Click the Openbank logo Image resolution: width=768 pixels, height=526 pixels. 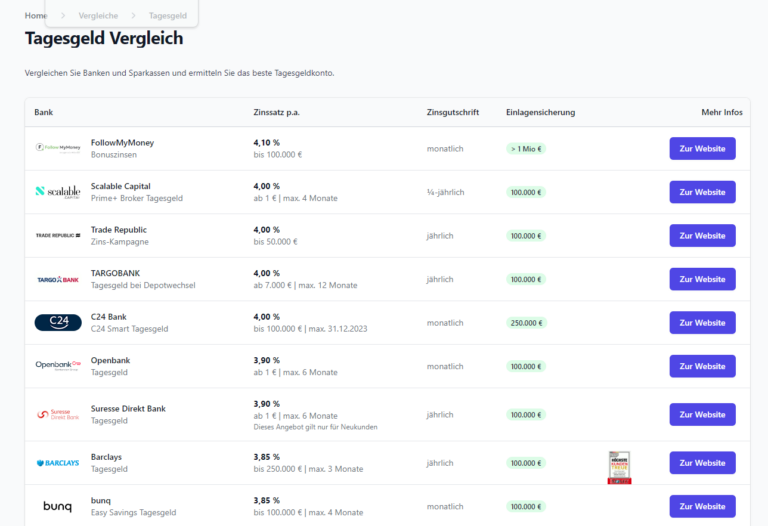coord(58,366)
